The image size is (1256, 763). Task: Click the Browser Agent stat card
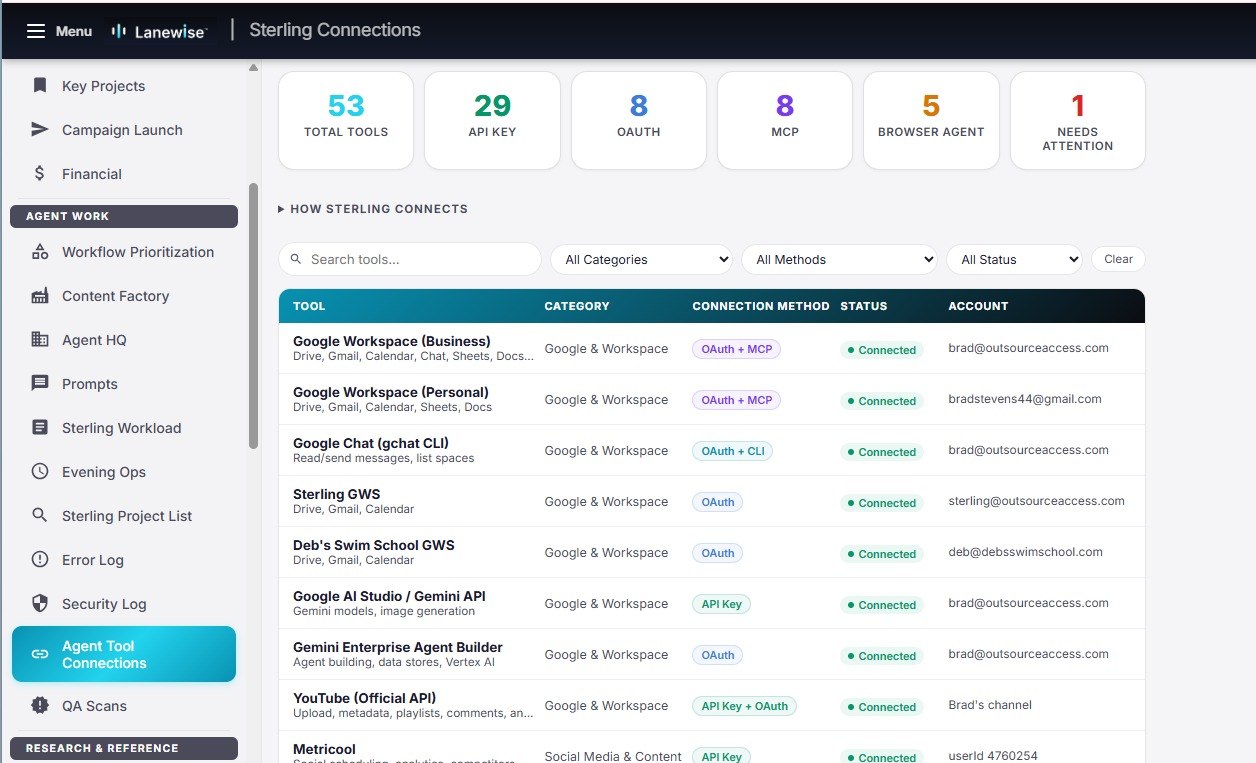[x=931, y=120]
